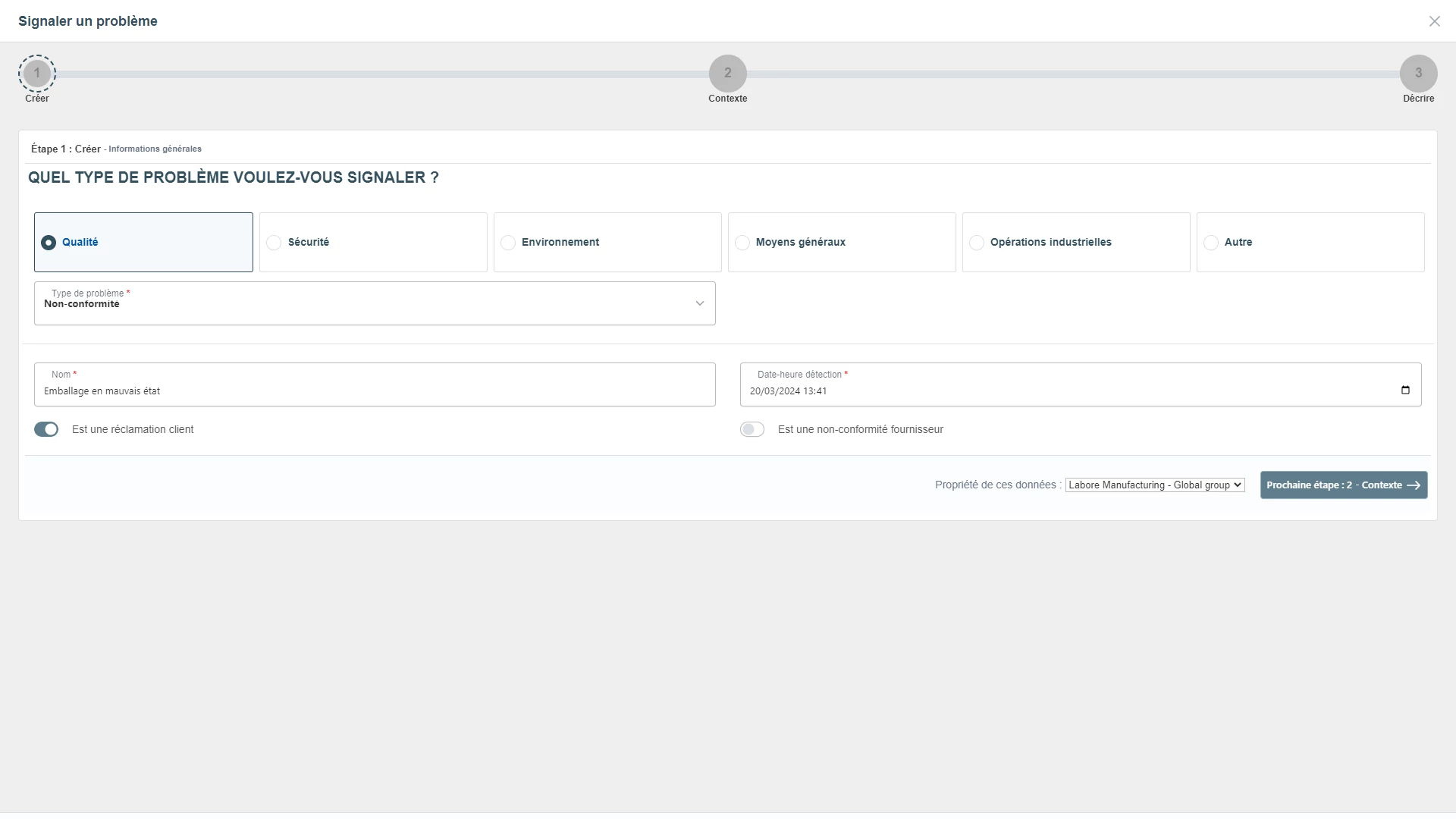Jump to step 3 Décrire circle
The image size is (1456, 819).
(1419, 74)
